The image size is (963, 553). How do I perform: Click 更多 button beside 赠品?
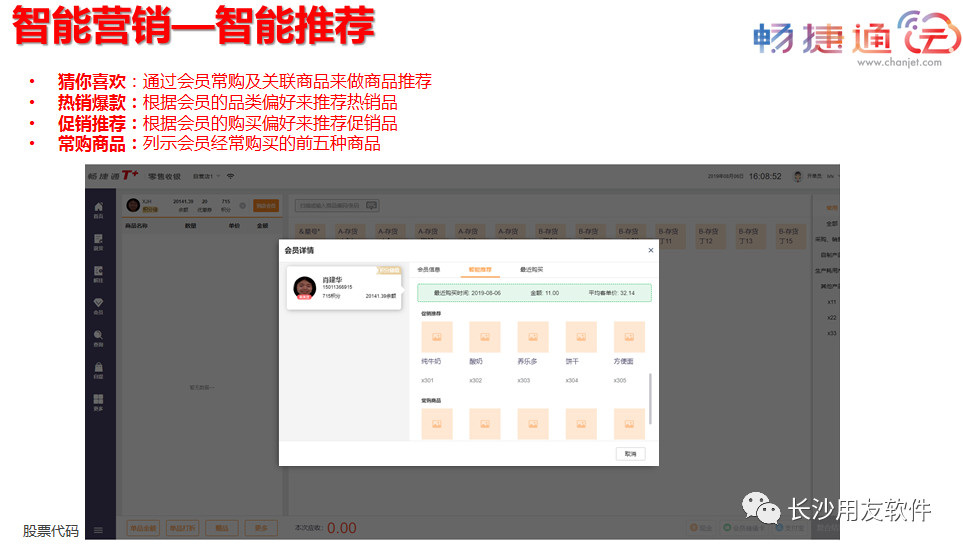coord(261,528)
